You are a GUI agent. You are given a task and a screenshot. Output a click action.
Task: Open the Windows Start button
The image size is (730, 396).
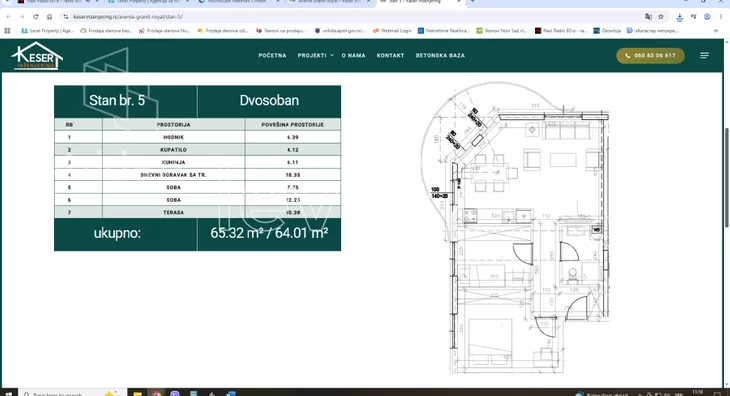pos(8,393)
